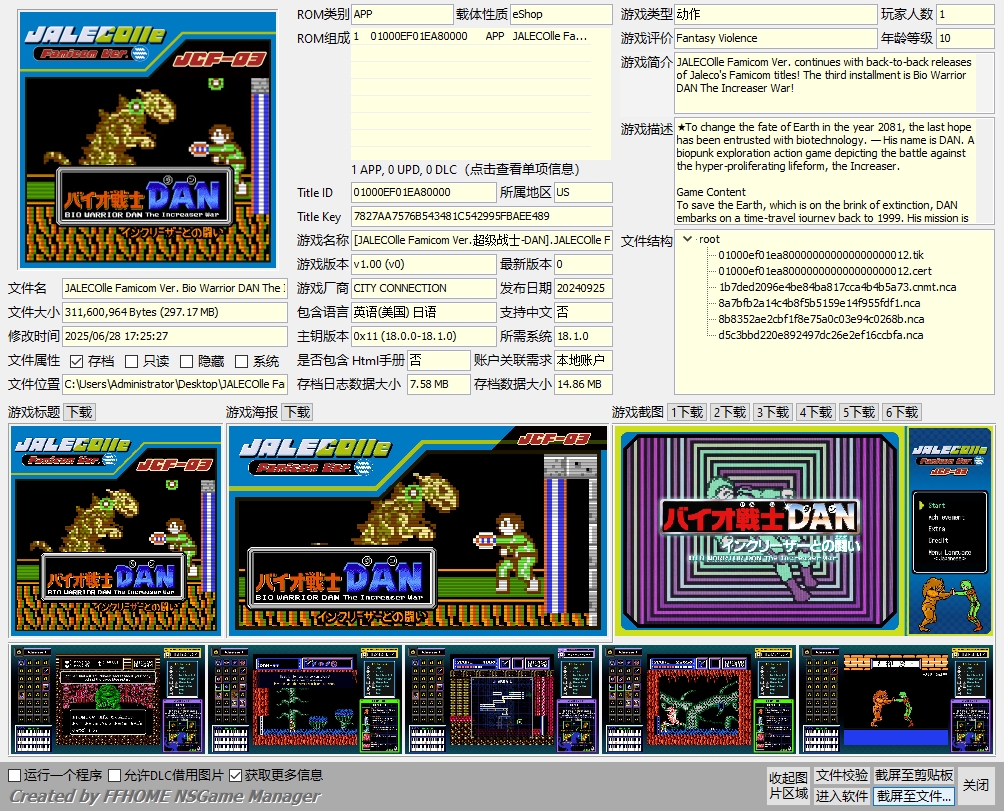The image size is (1004, 811).
Task: Open the green monster dialogue screenshot thumbnail
Action: click(107, 700)
